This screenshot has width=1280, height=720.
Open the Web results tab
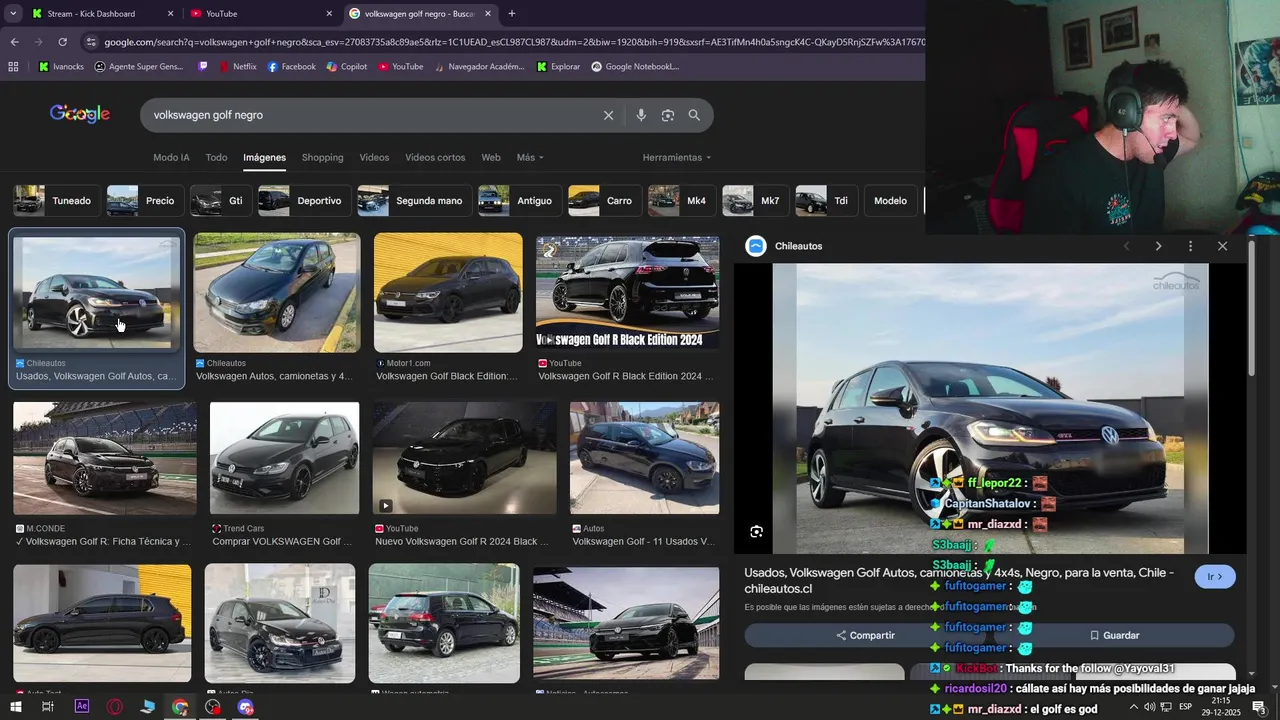(x=491, y=157)
